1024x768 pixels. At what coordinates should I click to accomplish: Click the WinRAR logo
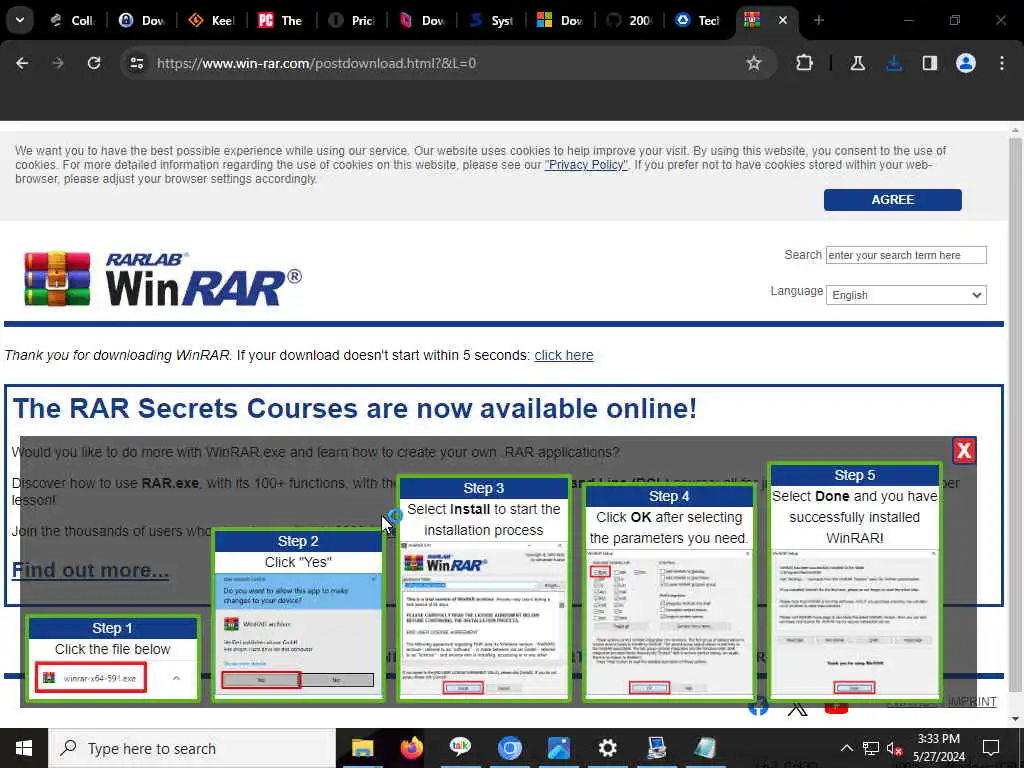click(163, 279)
